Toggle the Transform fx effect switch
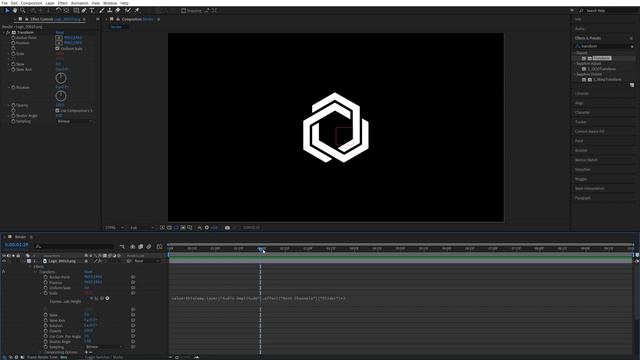640x360 pixels. 8,32
